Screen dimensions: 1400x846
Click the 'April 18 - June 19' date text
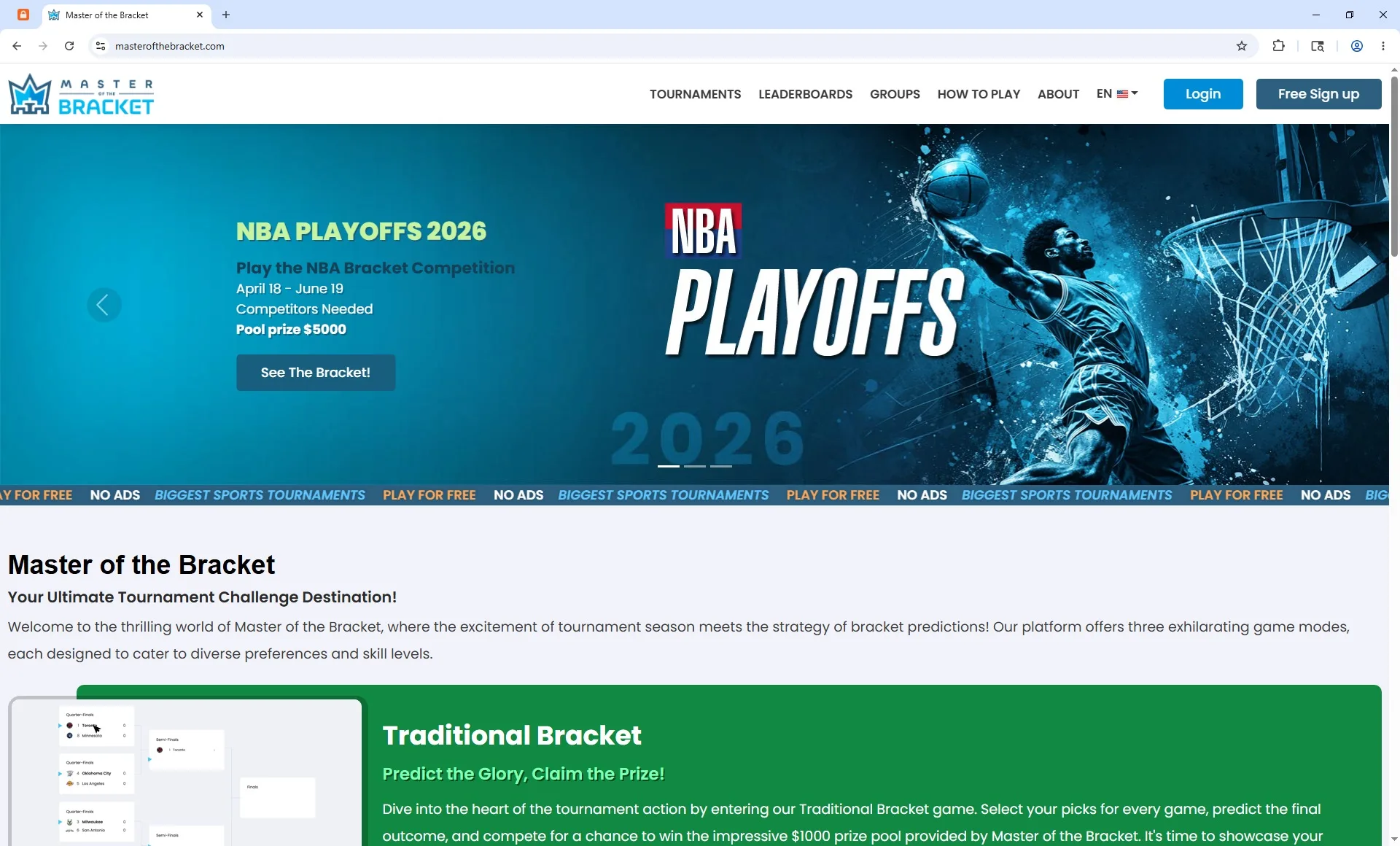click(289, 289)
